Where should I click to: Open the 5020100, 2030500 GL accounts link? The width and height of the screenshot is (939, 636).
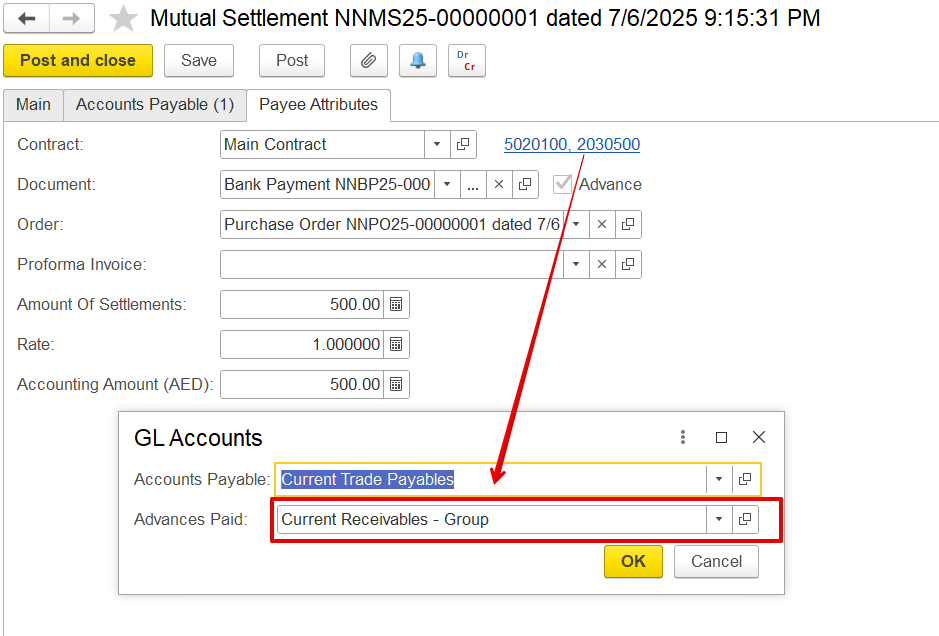(x=571, y=145)
